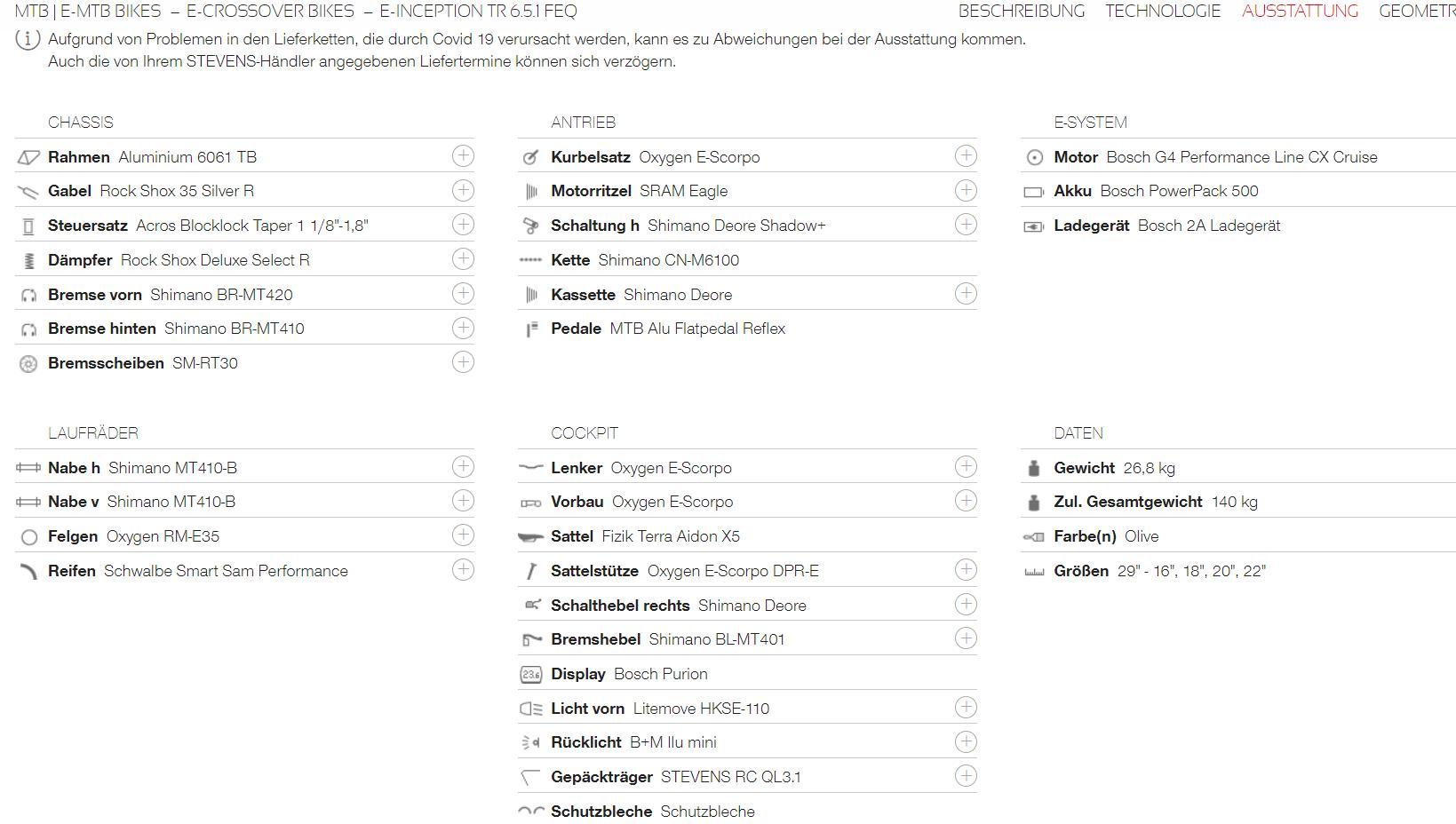Click the motor icon beside Bosch G4 Performance
The height and width of the screenshot is (824, 1456).
(1034, 157)
